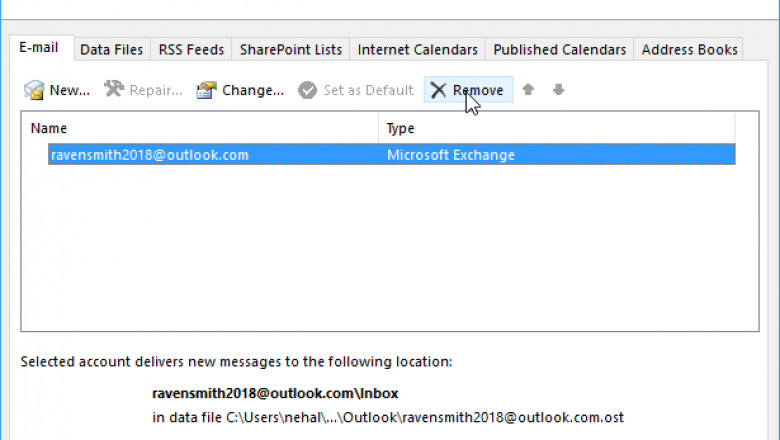The height and width of the screenshot is (440, 780).
Task: Click the Change account icon
Action: point(206,90)
